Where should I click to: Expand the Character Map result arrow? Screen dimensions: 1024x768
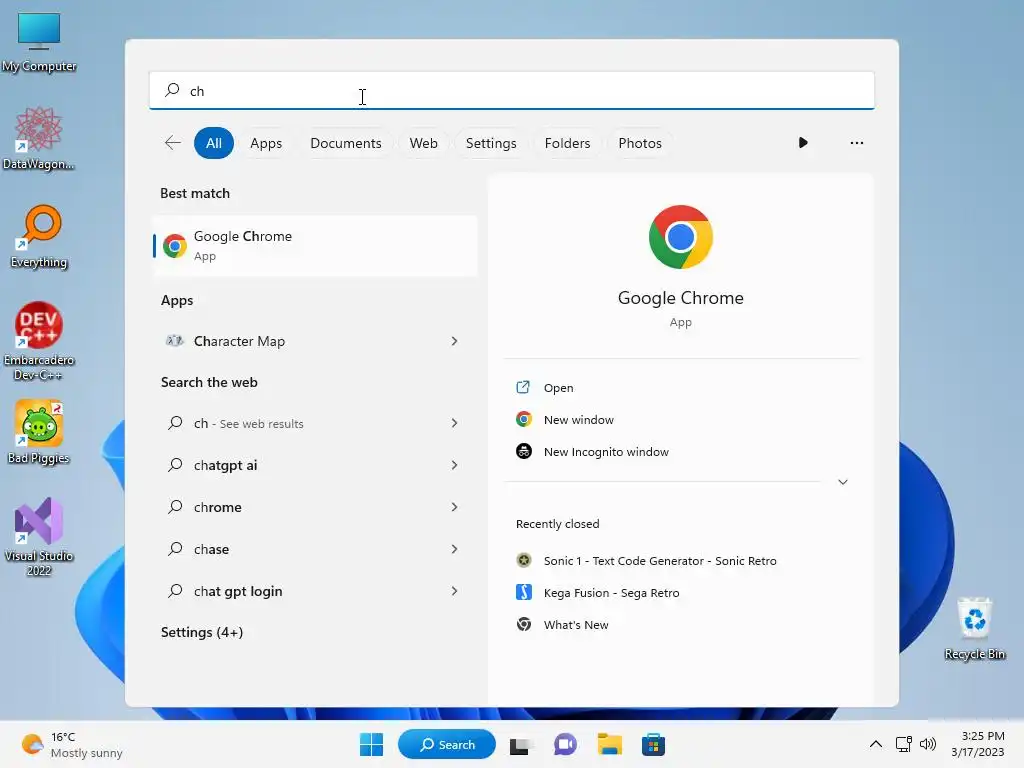coord(454,341)
